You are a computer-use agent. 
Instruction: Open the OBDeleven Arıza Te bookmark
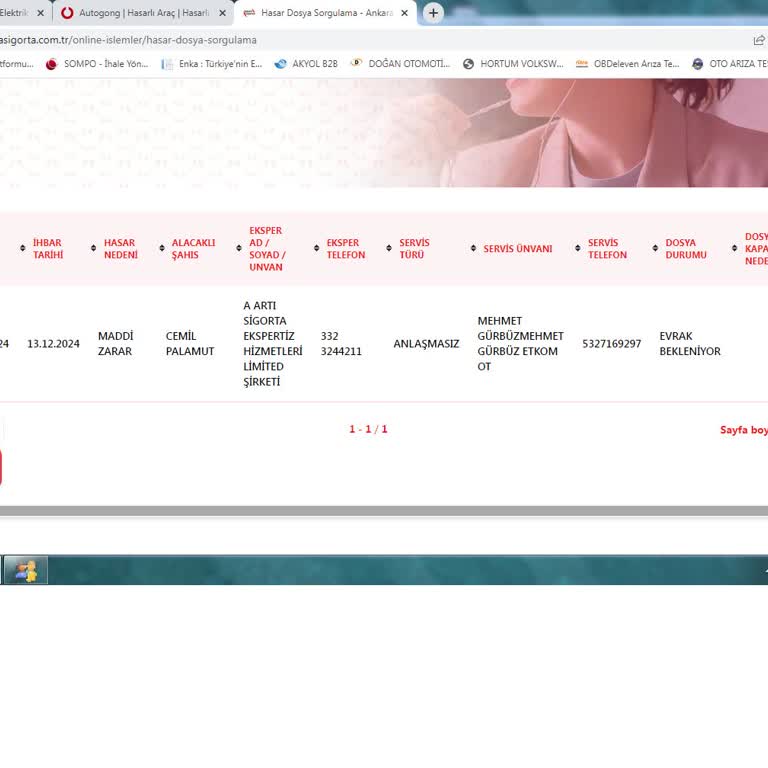tap(627, 64)
